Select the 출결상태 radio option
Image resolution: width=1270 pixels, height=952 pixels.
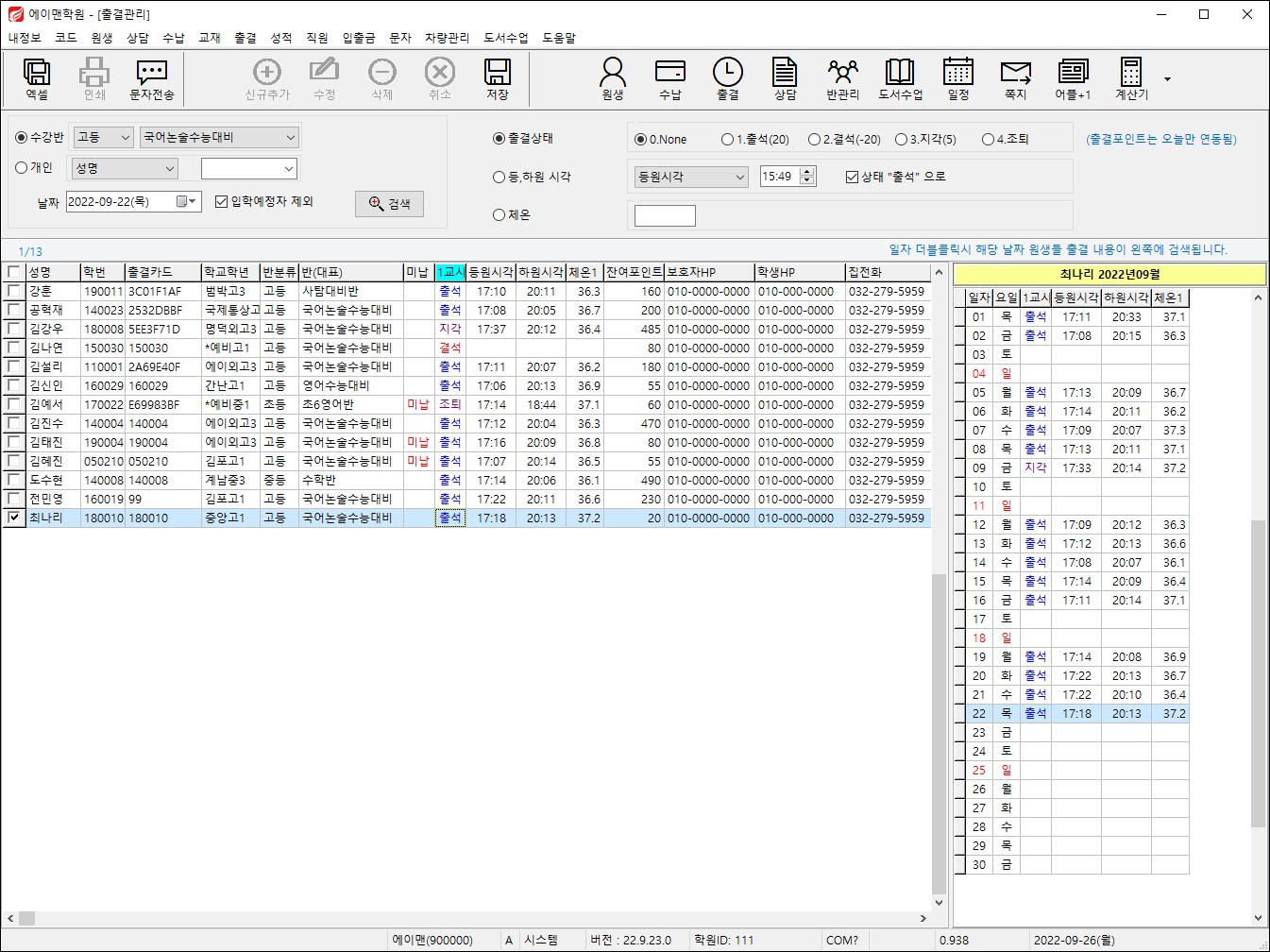click(500, 138)
